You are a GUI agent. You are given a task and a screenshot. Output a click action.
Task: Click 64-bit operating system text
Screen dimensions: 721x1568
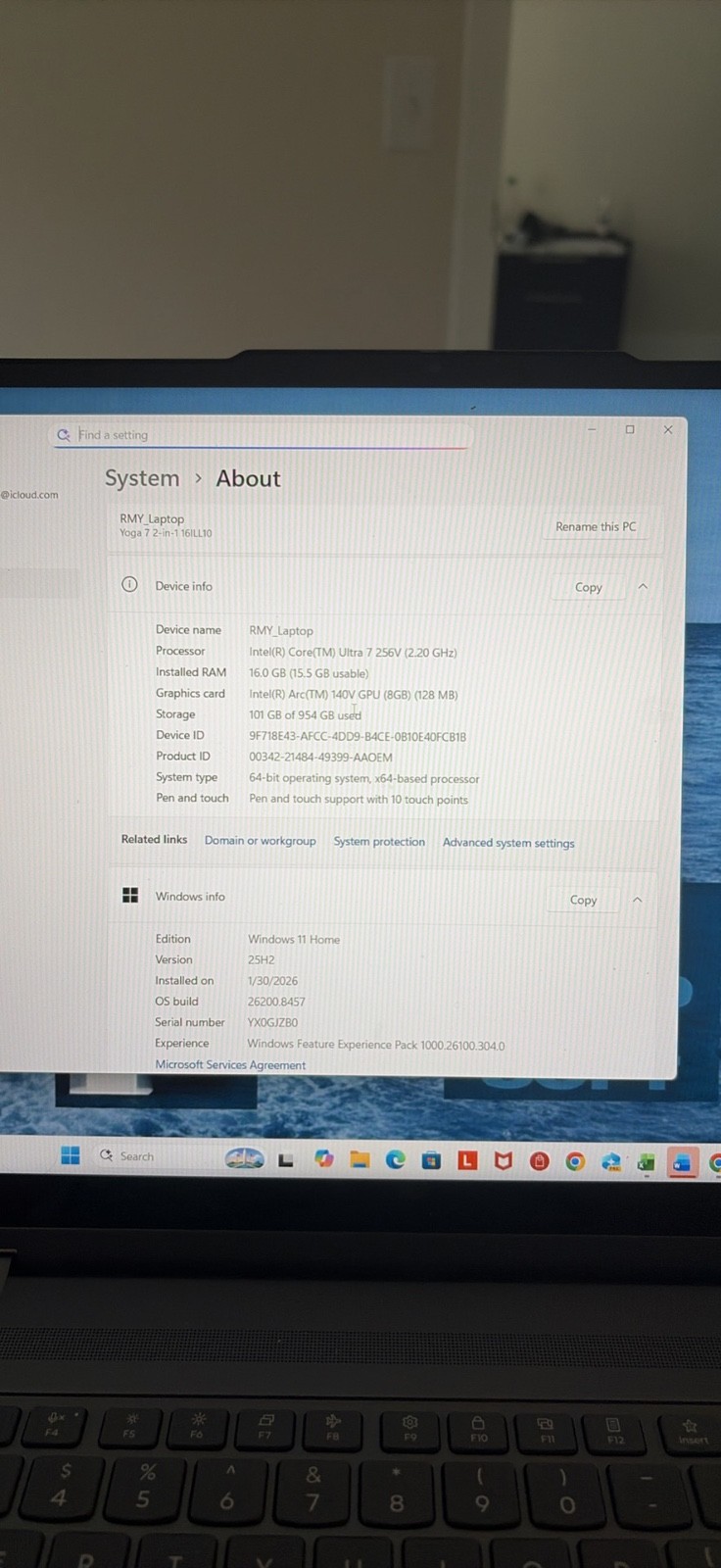364,779
